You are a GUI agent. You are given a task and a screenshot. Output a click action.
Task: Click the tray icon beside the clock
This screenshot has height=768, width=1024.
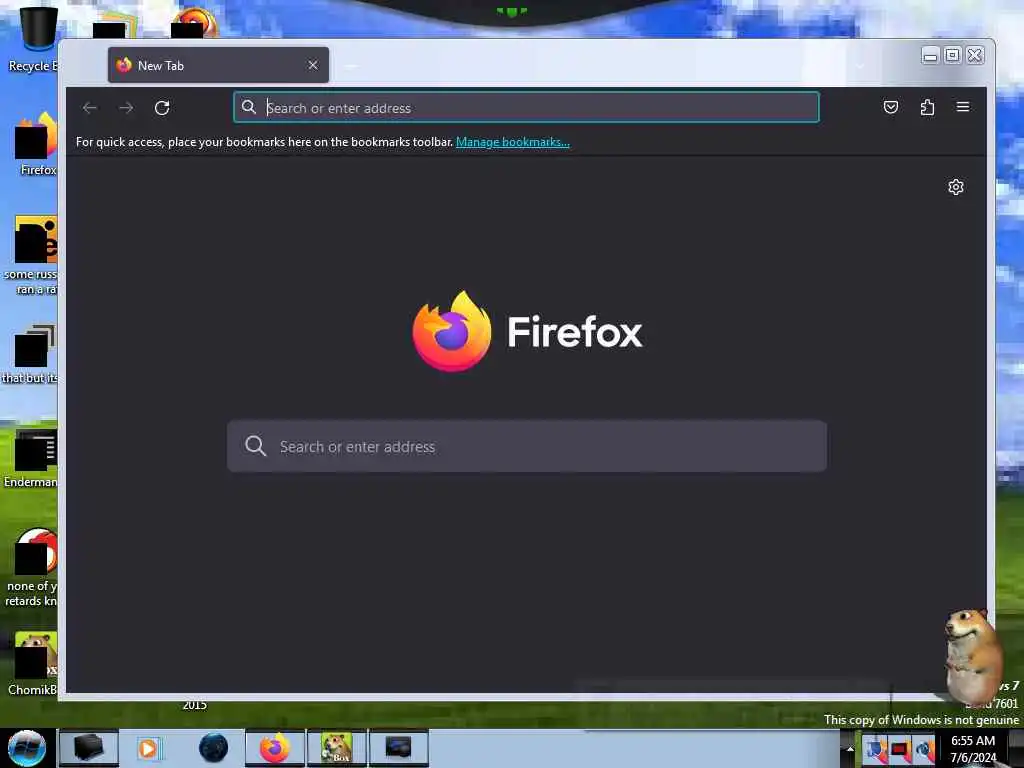(x=924, y=750)
